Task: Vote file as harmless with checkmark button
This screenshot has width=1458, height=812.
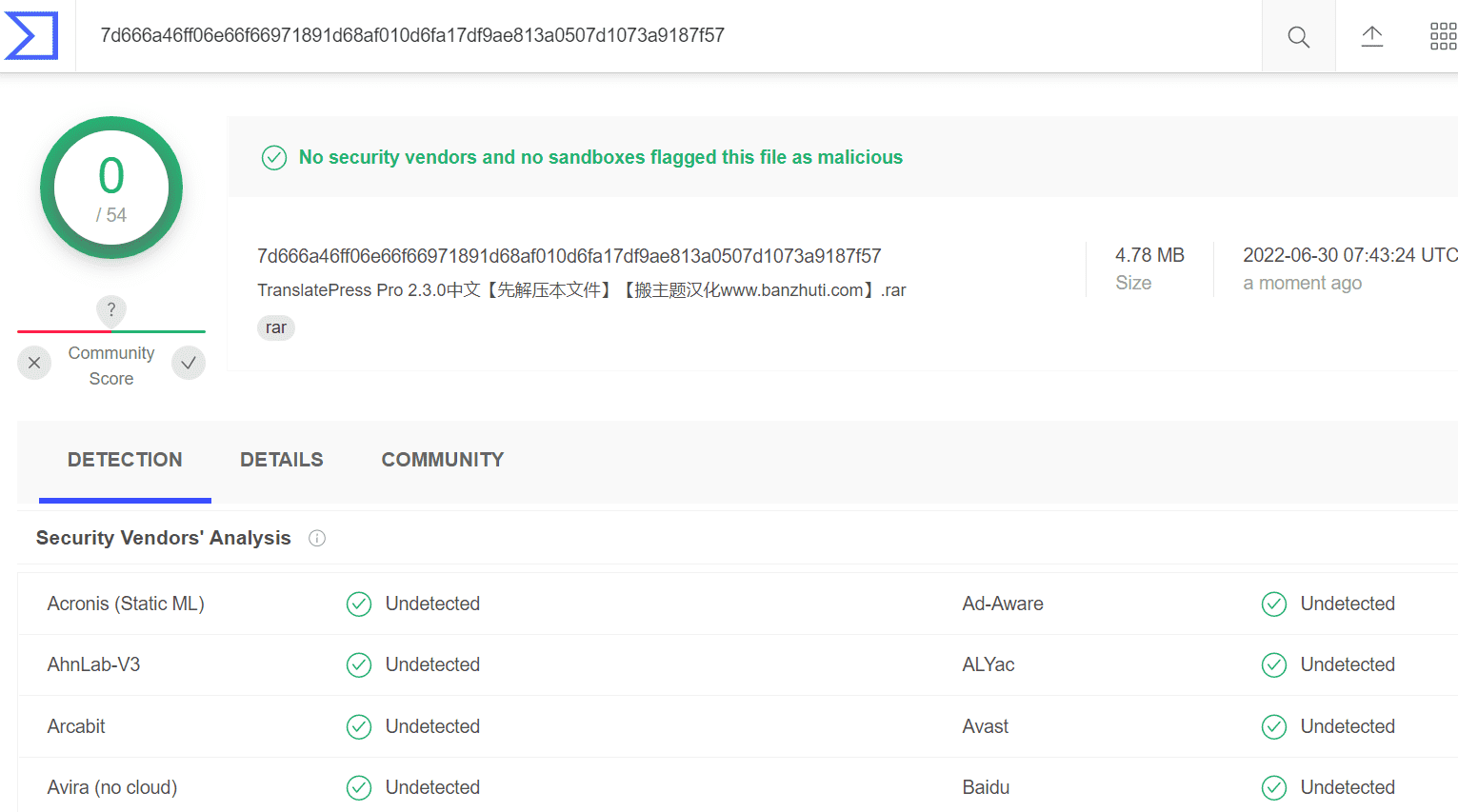Action: 189,363
